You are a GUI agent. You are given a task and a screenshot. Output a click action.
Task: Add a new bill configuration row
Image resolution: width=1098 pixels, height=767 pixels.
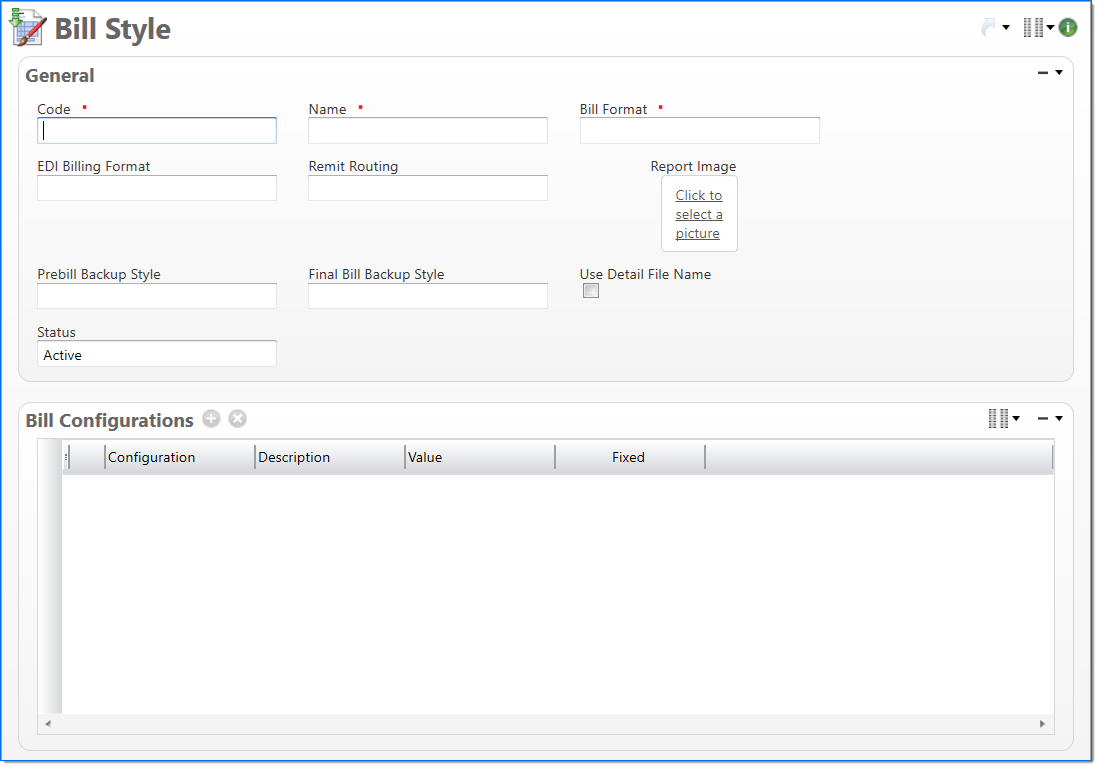coord(211,419)
